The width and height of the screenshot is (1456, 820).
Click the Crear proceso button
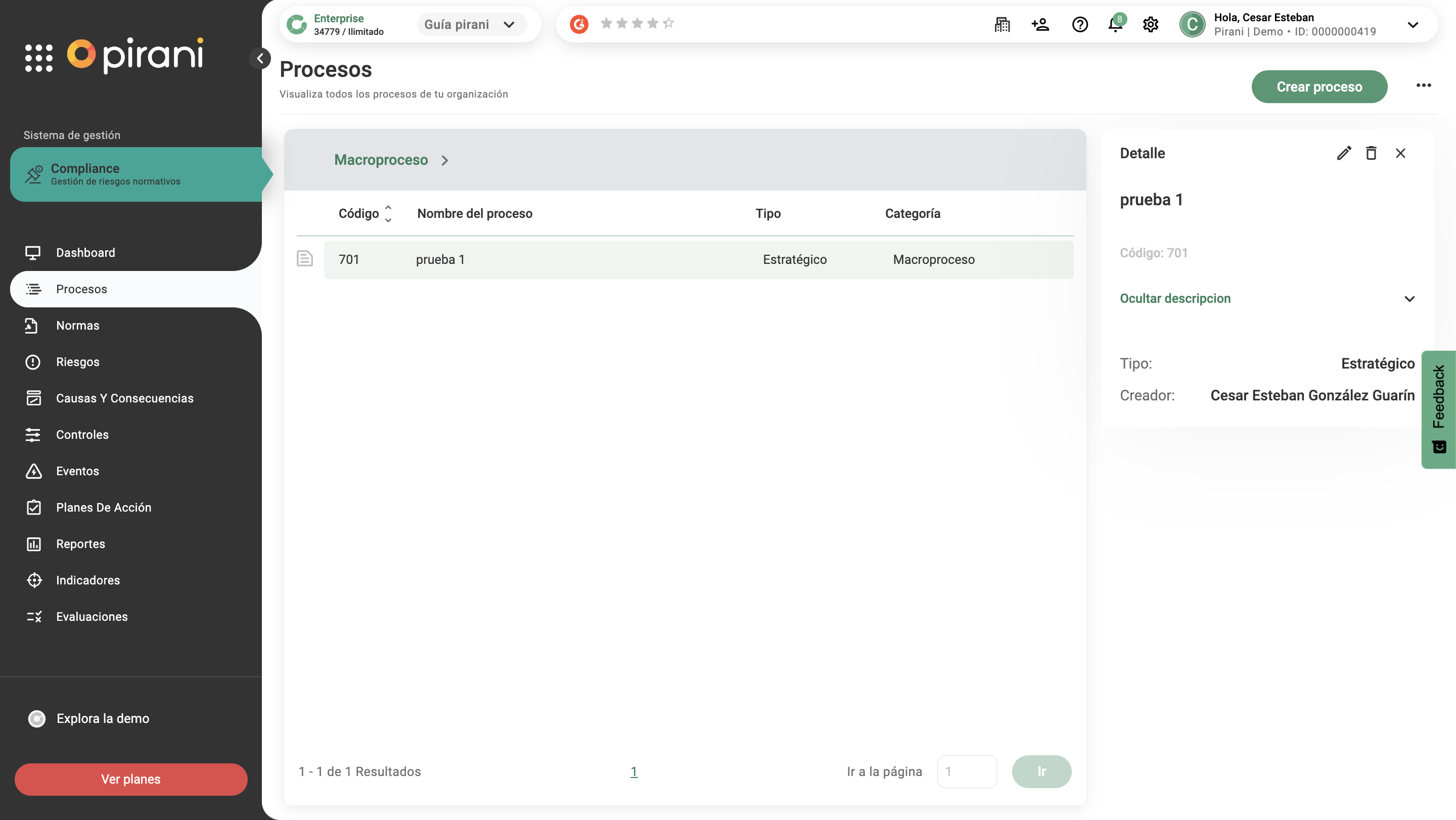click(1318, 86)
